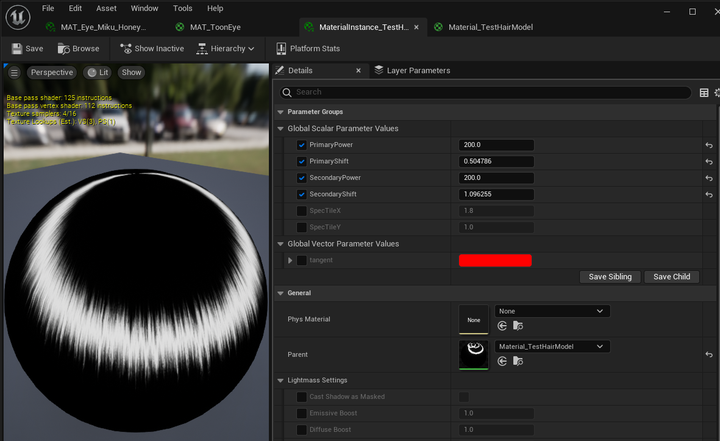Image resolution: width=720 pixels, height=441 pixels.
Task: Open the Asset menu
Action: [106, 8]
